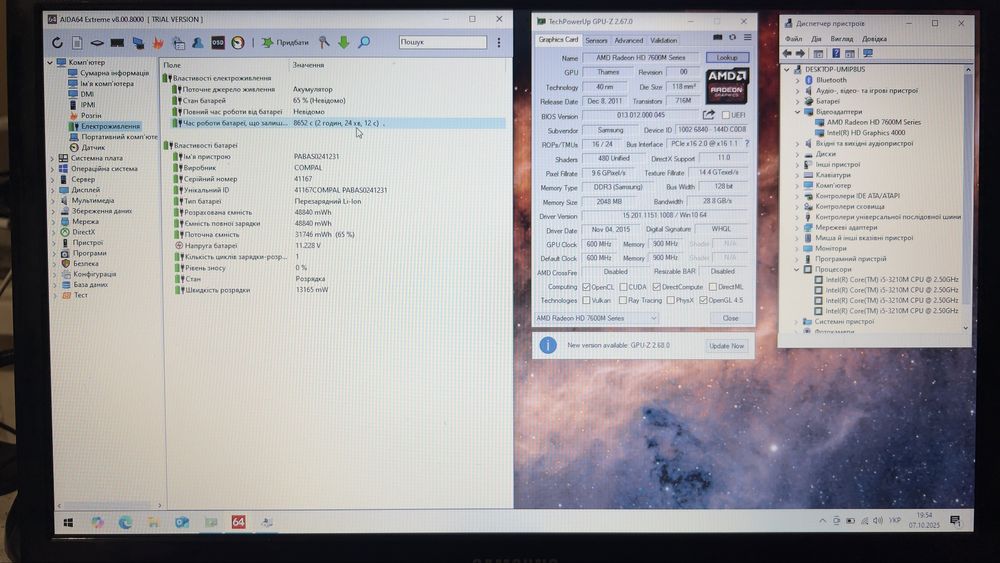Click the Lookup button in GPU-Z

(x=727, y=57)
